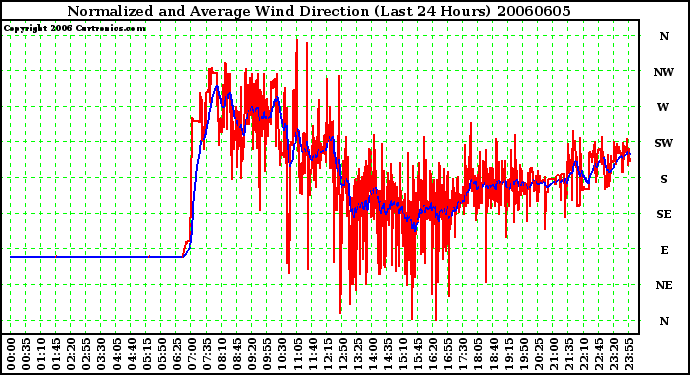The width and height of the screenshot is (690, 375).
Task: Click the SE direction label
Action: [664, 214]
